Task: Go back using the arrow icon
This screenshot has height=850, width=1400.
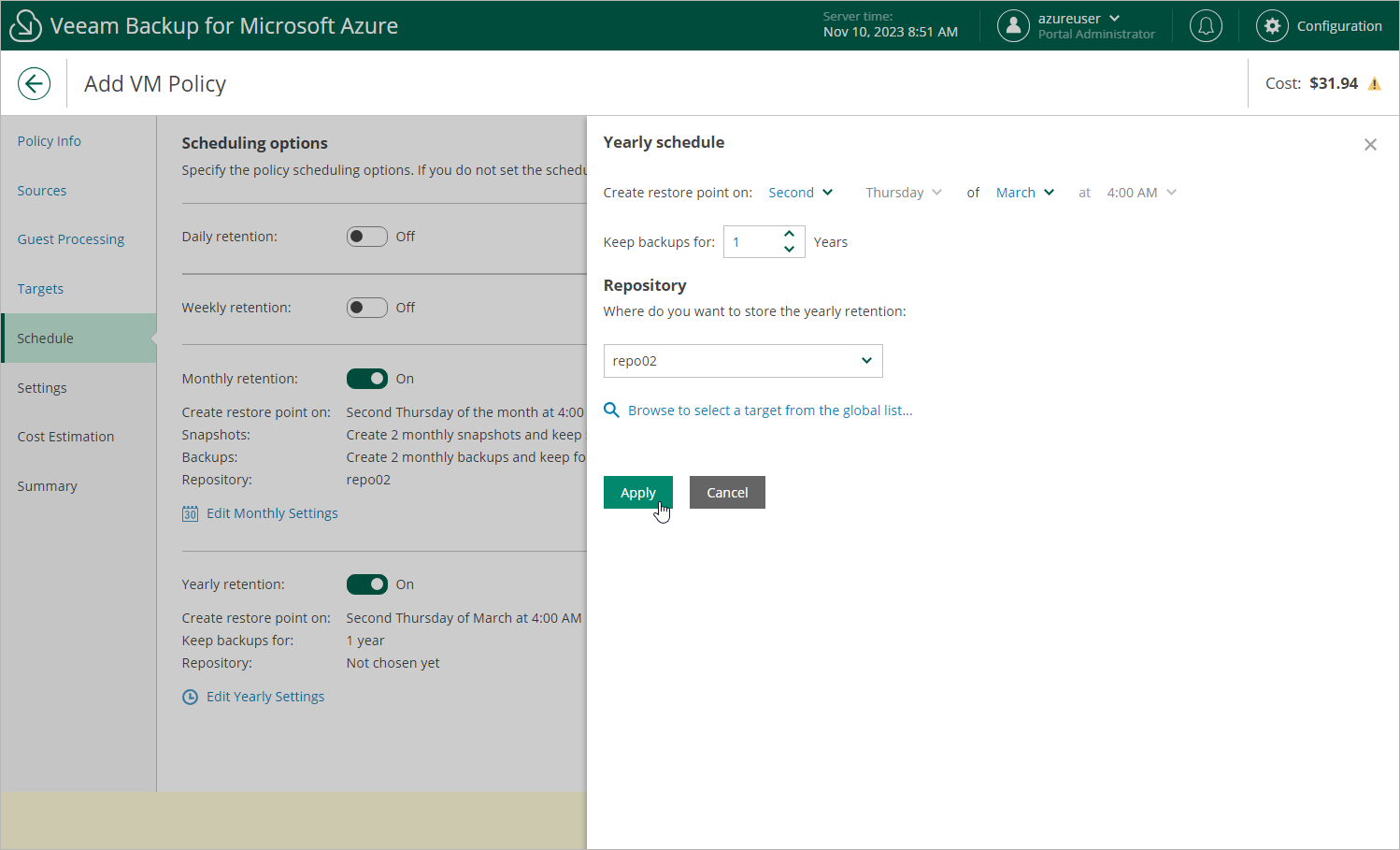Action: pos(34,83)
